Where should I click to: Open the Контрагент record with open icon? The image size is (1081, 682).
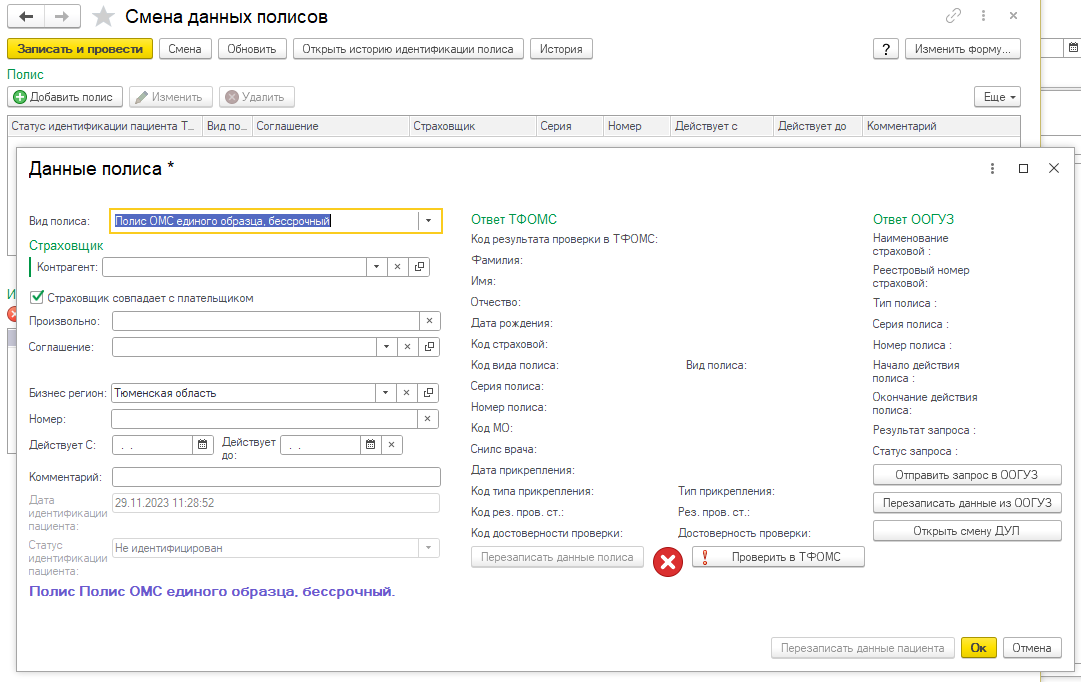[x=419, y=267]
